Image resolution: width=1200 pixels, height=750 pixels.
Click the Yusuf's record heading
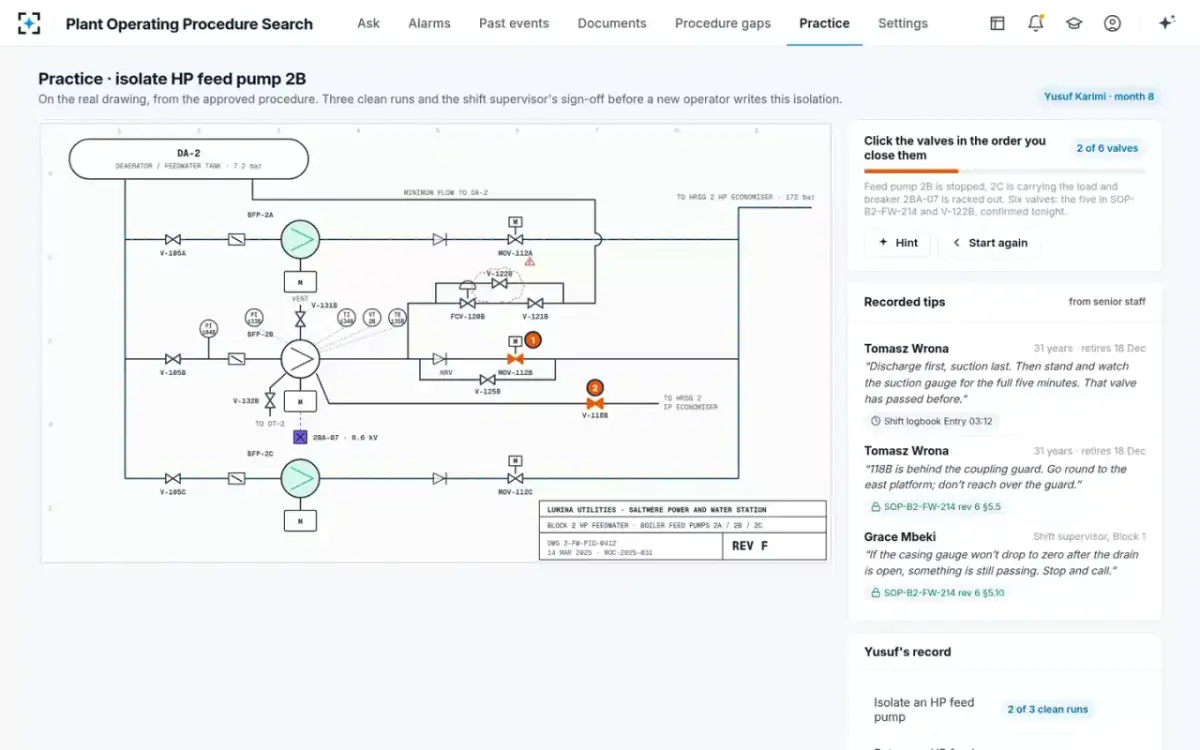click(x=907, y=651)
